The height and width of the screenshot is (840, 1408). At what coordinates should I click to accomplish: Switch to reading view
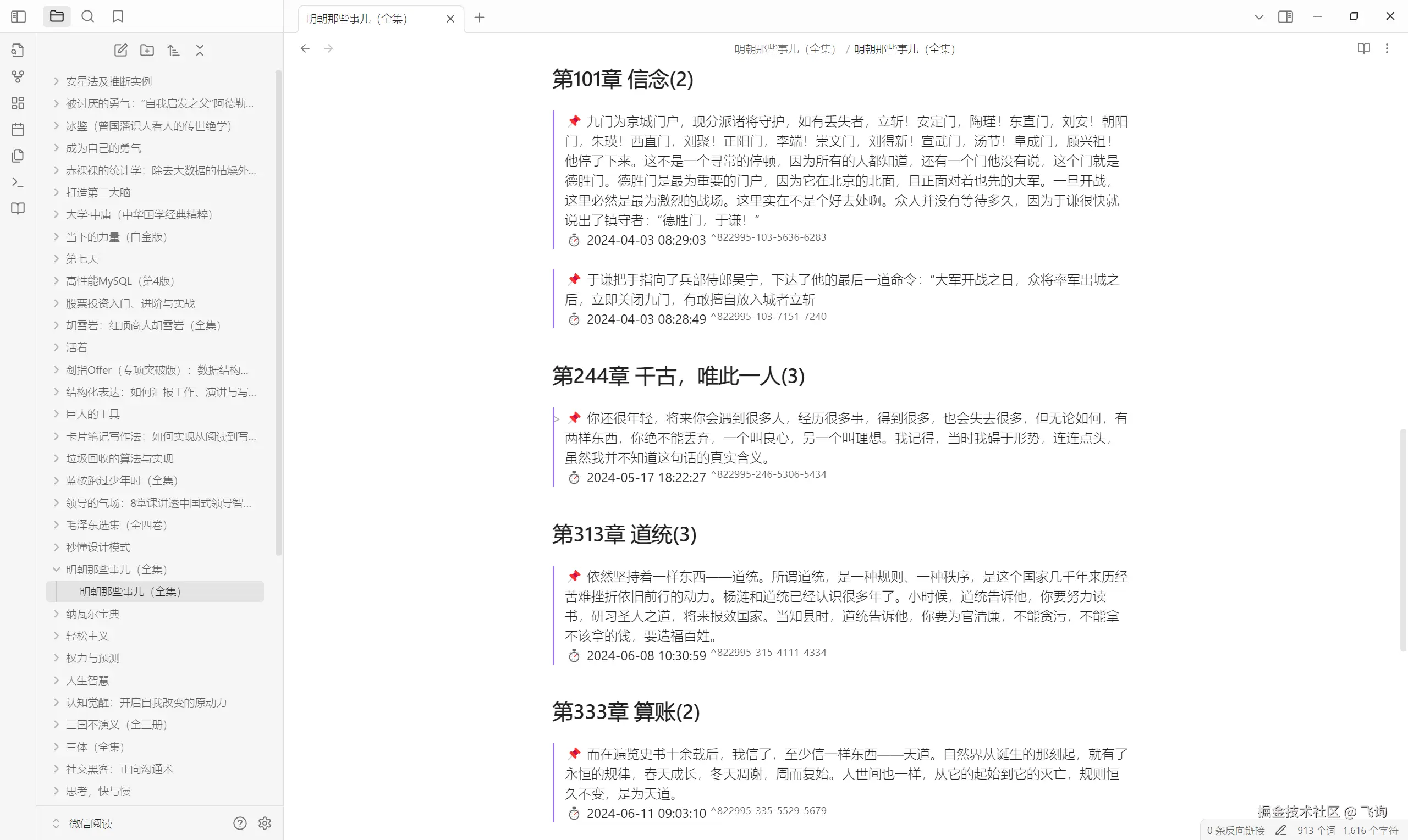pos(1364,49)
